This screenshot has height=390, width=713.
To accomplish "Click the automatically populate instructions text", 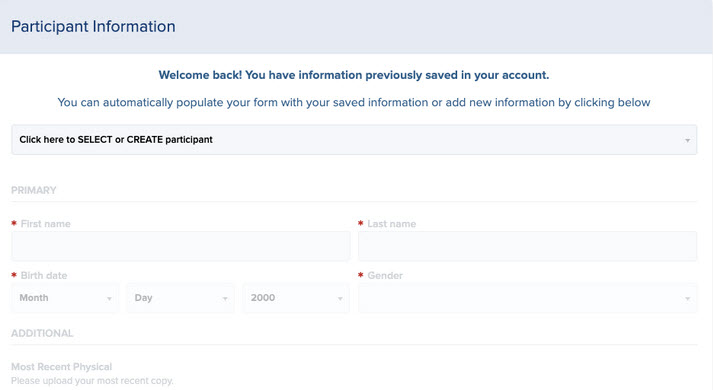I will (354, 102).
